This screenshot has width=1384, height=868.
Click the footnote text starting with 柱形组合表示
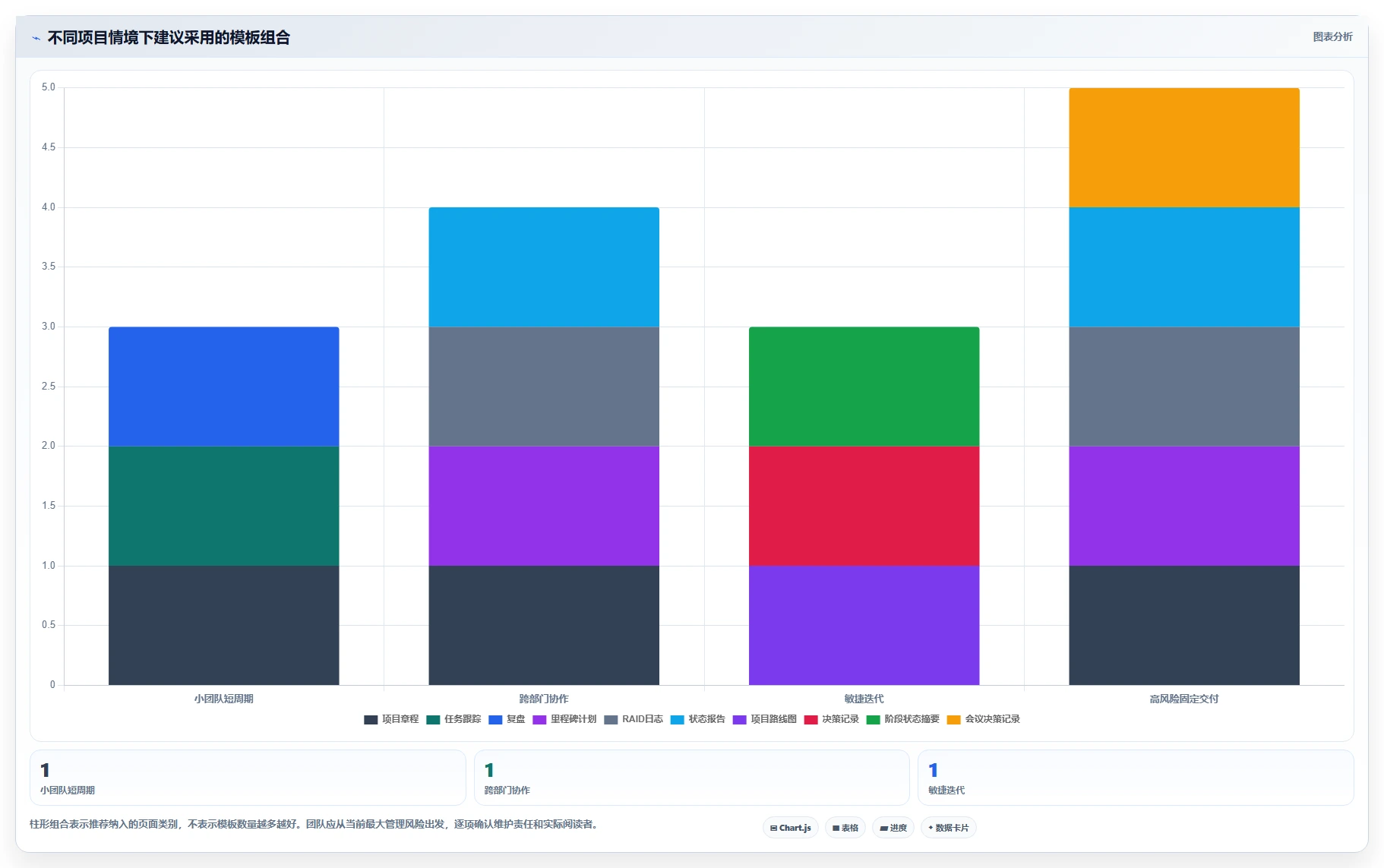(315, 824)
